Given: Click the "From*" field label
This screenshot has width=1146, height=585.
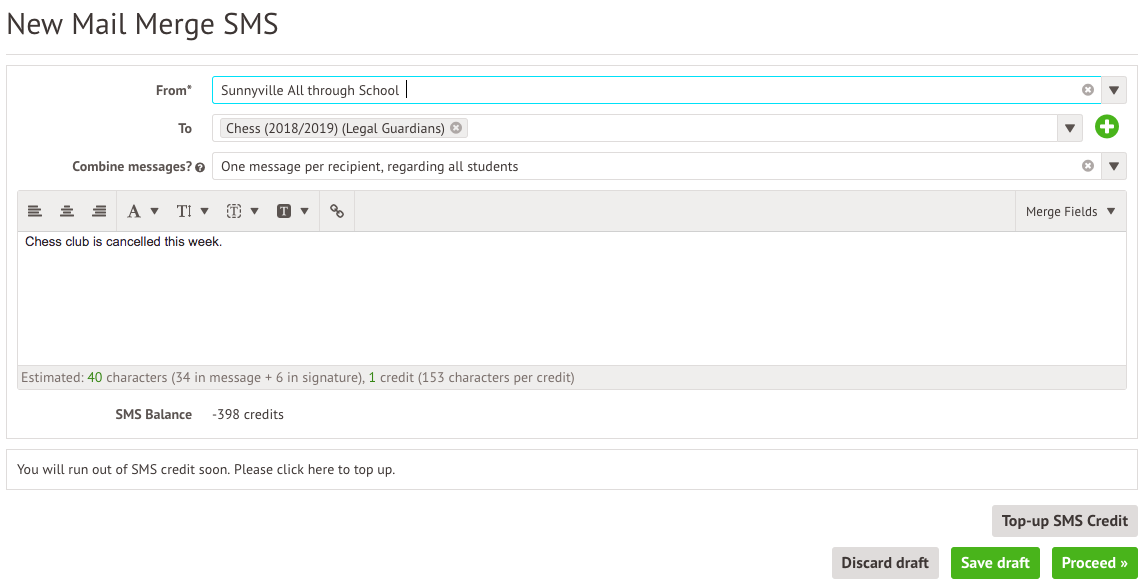Looking at the screenshot, I should click(174, 90).
